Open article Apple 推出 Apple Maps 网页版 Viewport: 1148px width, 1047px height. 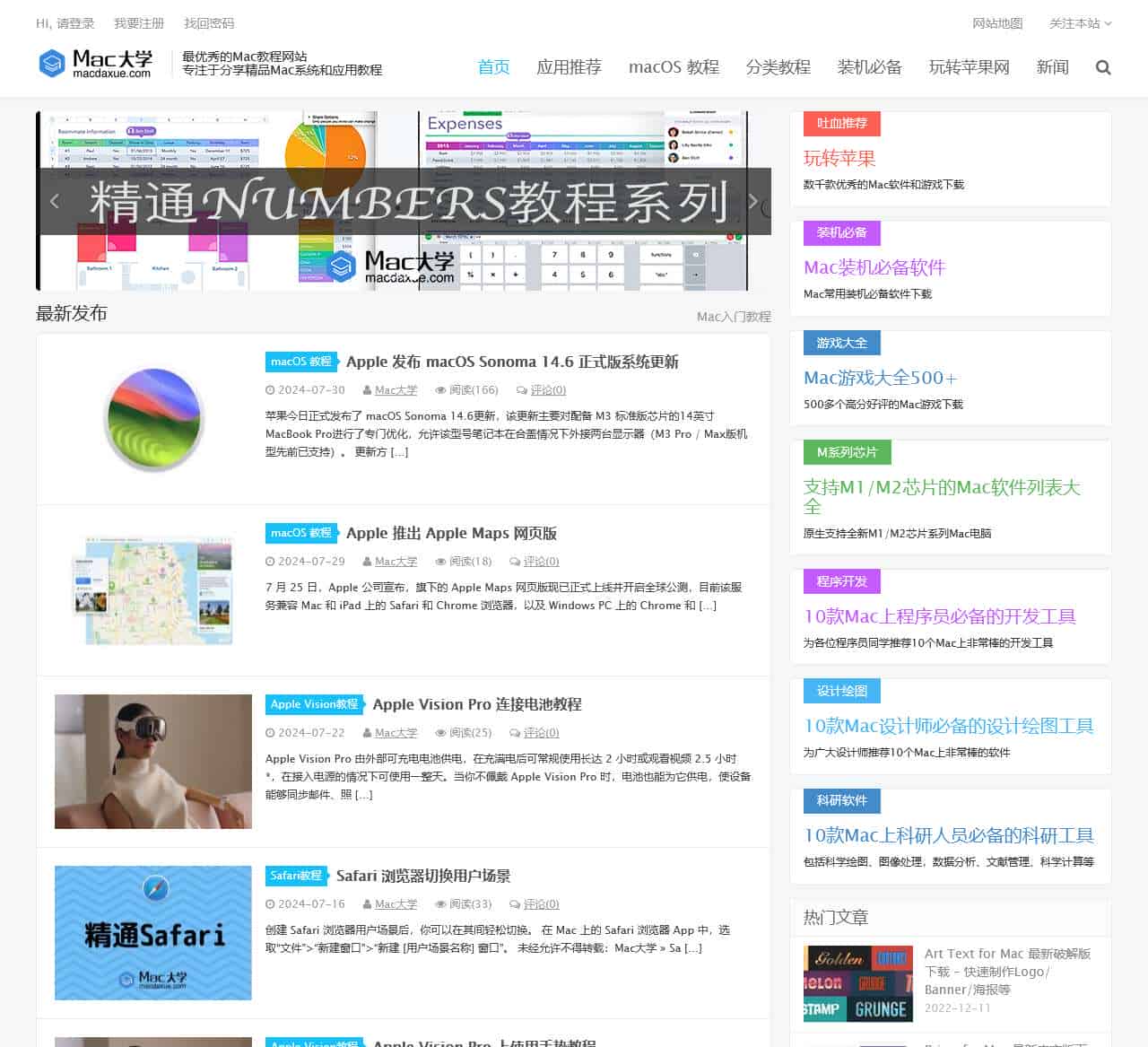pos(451,533)
